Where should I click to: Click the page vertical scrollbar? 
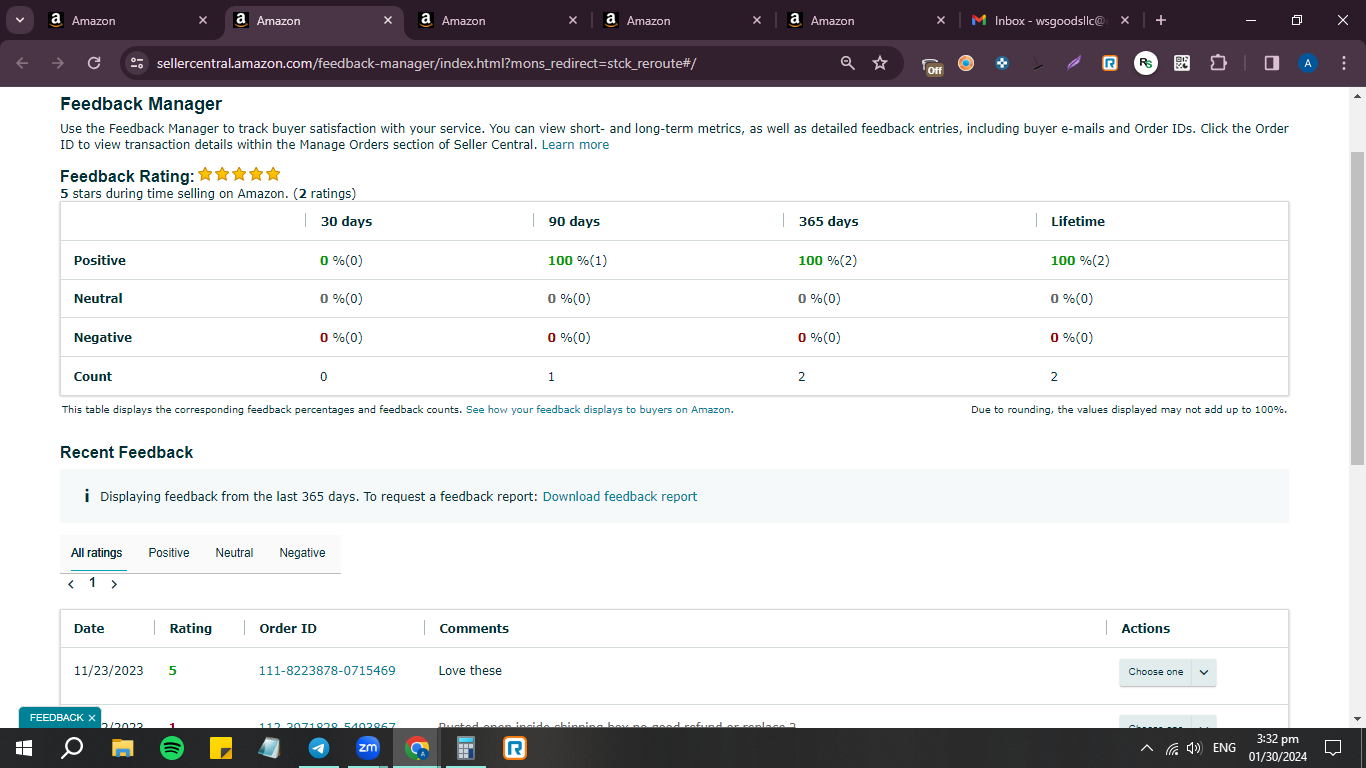point(1357,308)
